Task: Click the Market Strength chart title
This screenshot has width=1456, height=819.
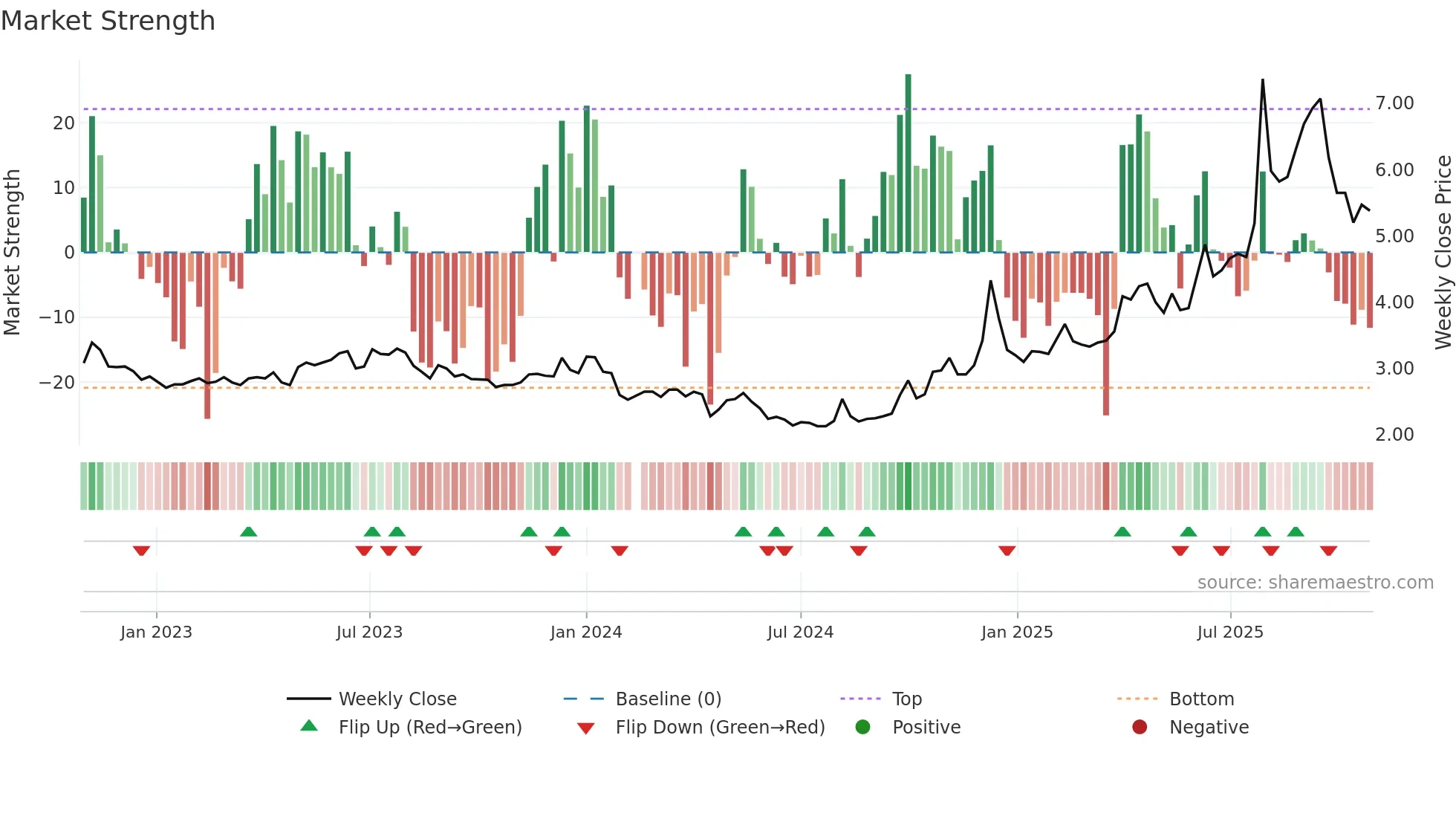Action: (108, 21)
